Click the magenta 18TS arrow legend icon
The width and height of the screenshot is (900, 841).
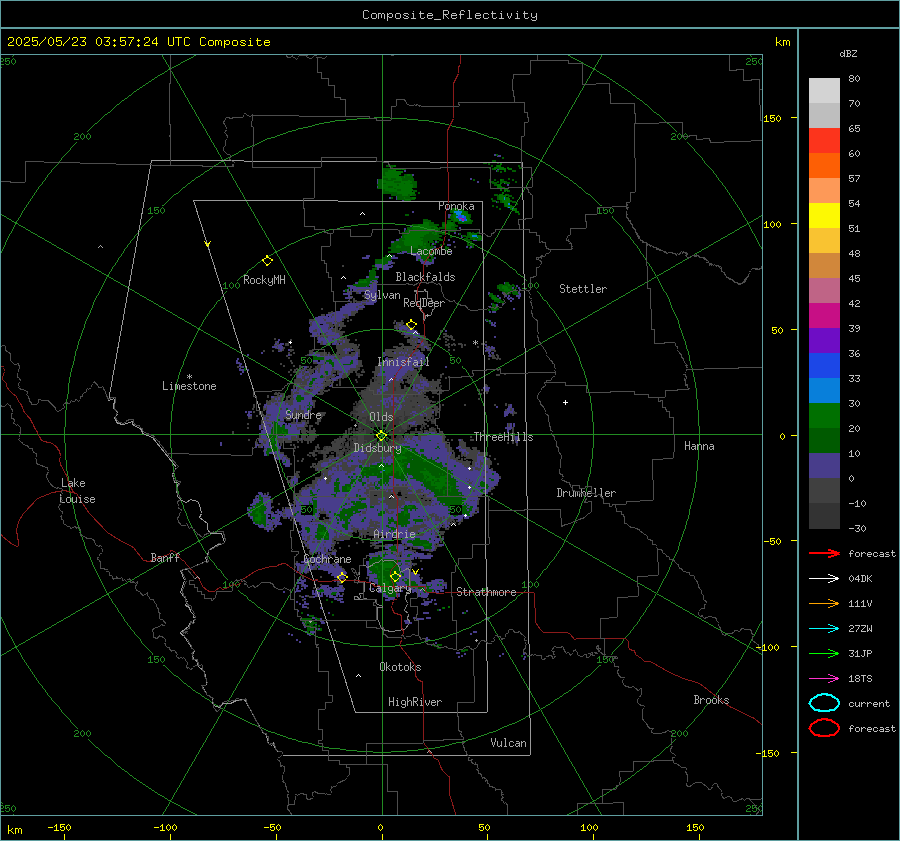(824, 679)
